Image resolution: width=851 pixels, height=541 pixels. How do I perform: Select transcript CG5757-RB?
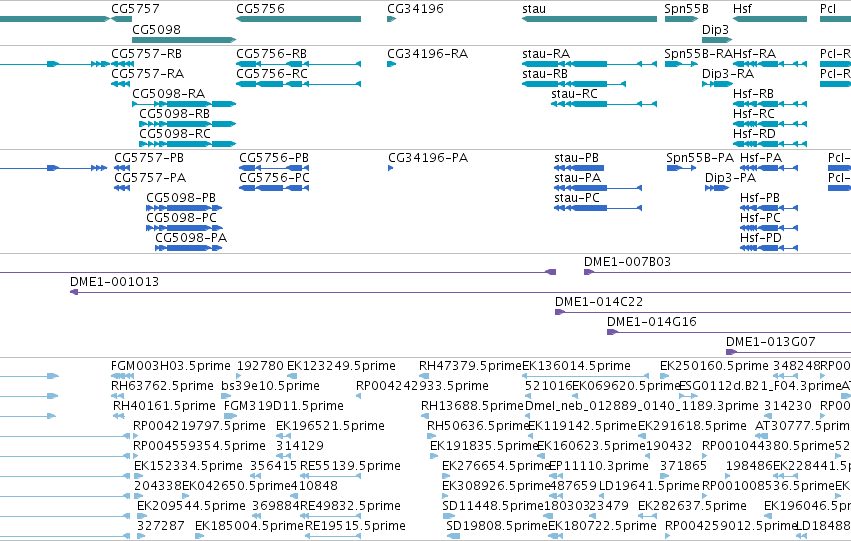coord(147,54)
